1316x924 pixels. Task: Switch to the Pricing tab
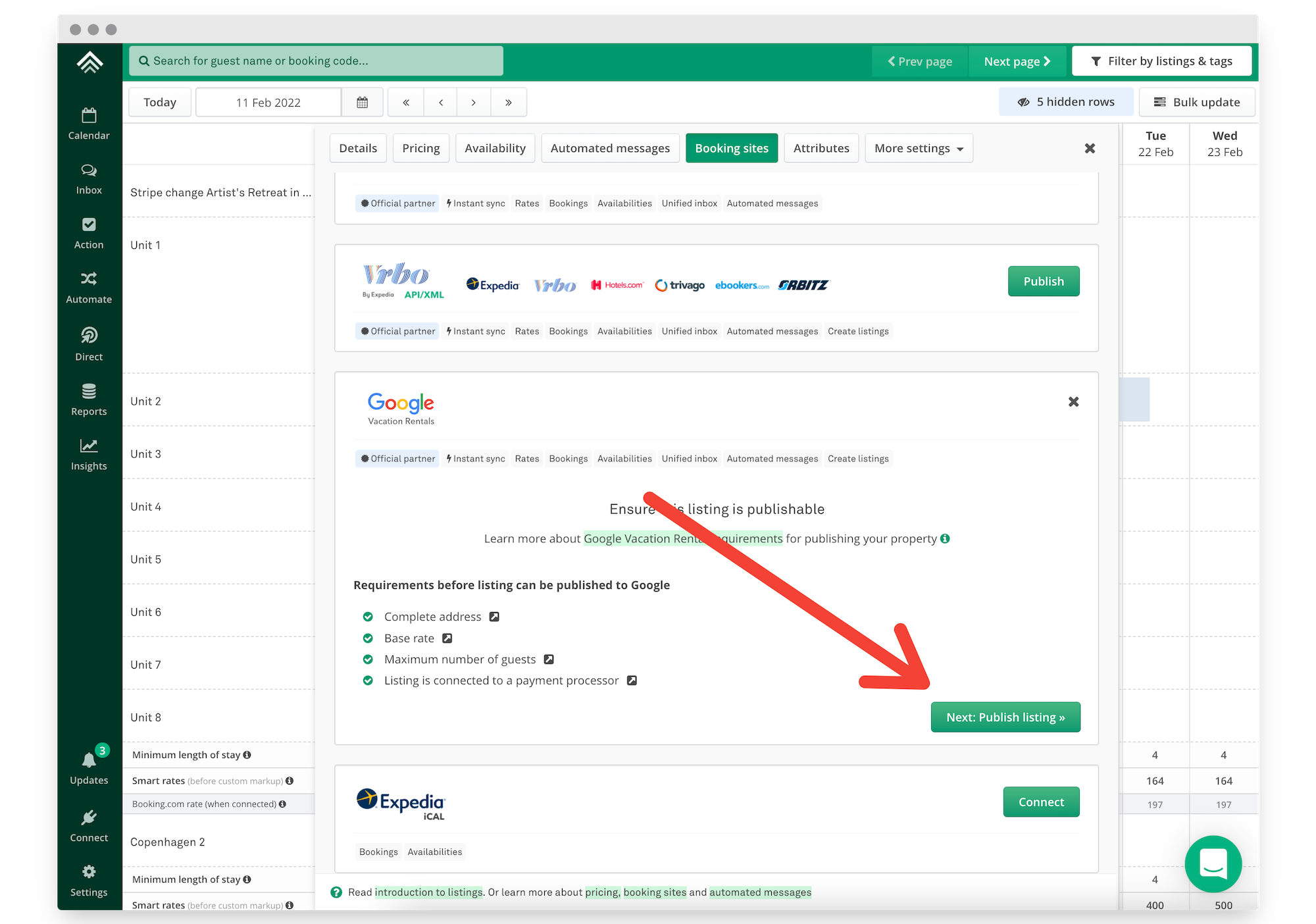pos(420,148)
